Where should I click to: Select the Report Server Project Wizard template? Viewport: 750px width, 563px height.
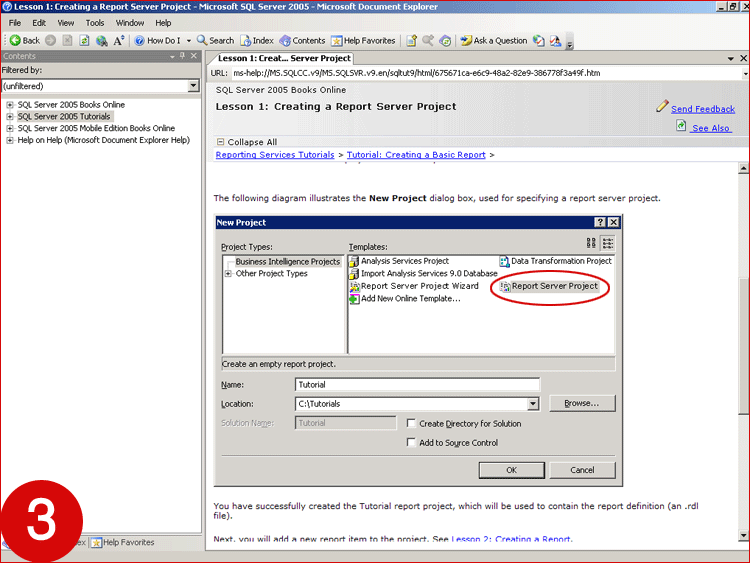(414, 286)
